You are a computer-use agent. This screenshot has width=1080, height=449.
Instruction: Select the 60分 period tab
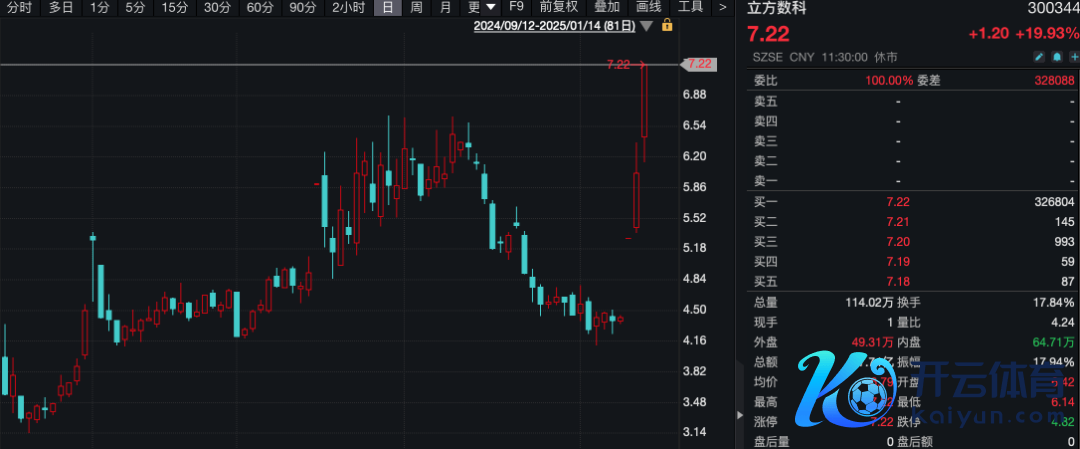(260, 8)
